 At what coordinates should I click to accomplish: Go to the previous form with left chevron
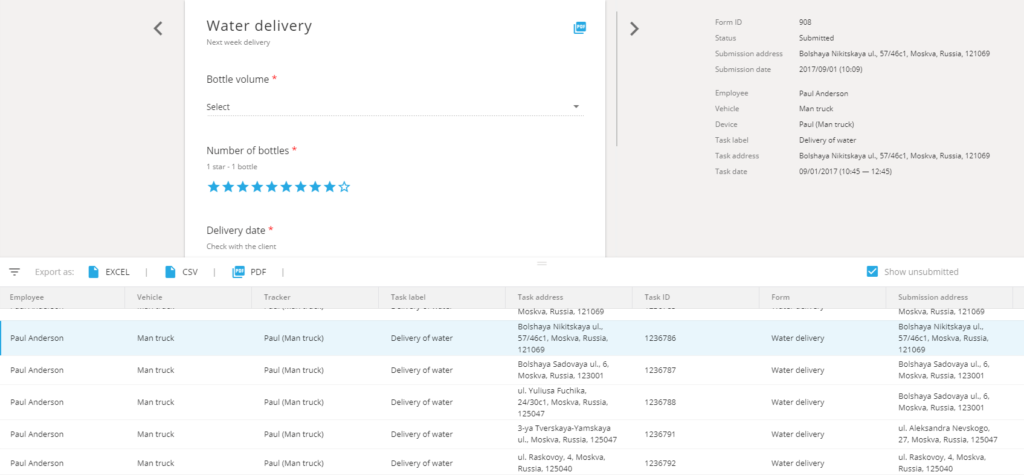157,28
